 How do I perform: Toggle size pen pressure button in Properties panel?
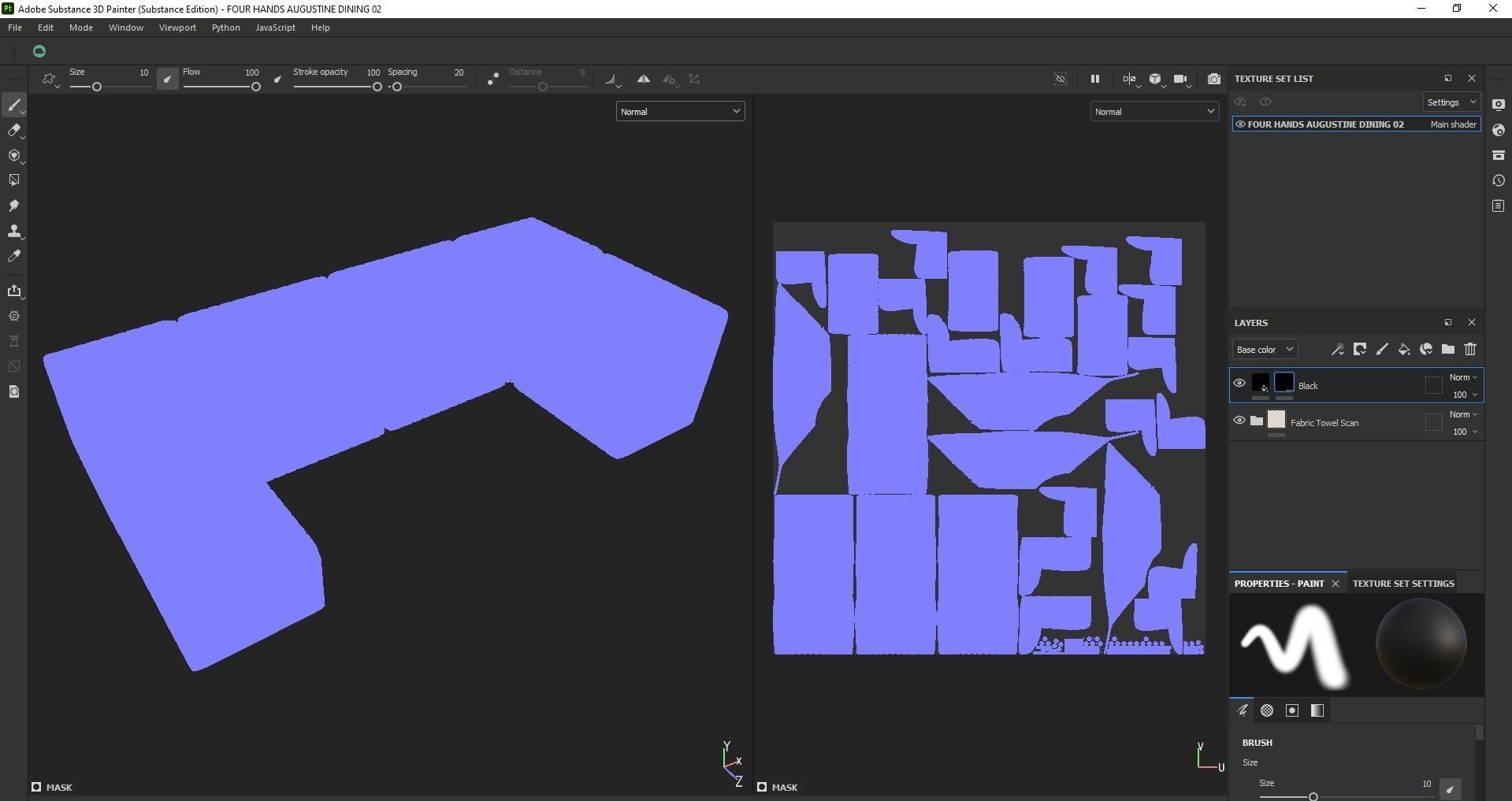tap(1450, 788)
